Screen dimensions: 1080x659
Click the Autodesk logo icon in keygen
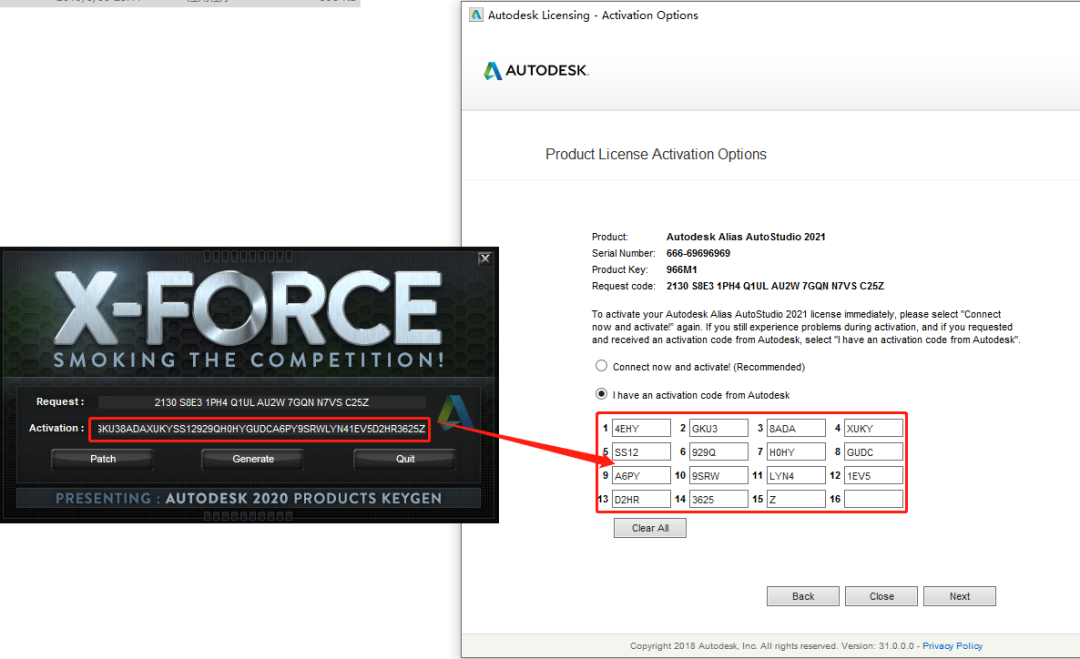pos(455,411)
